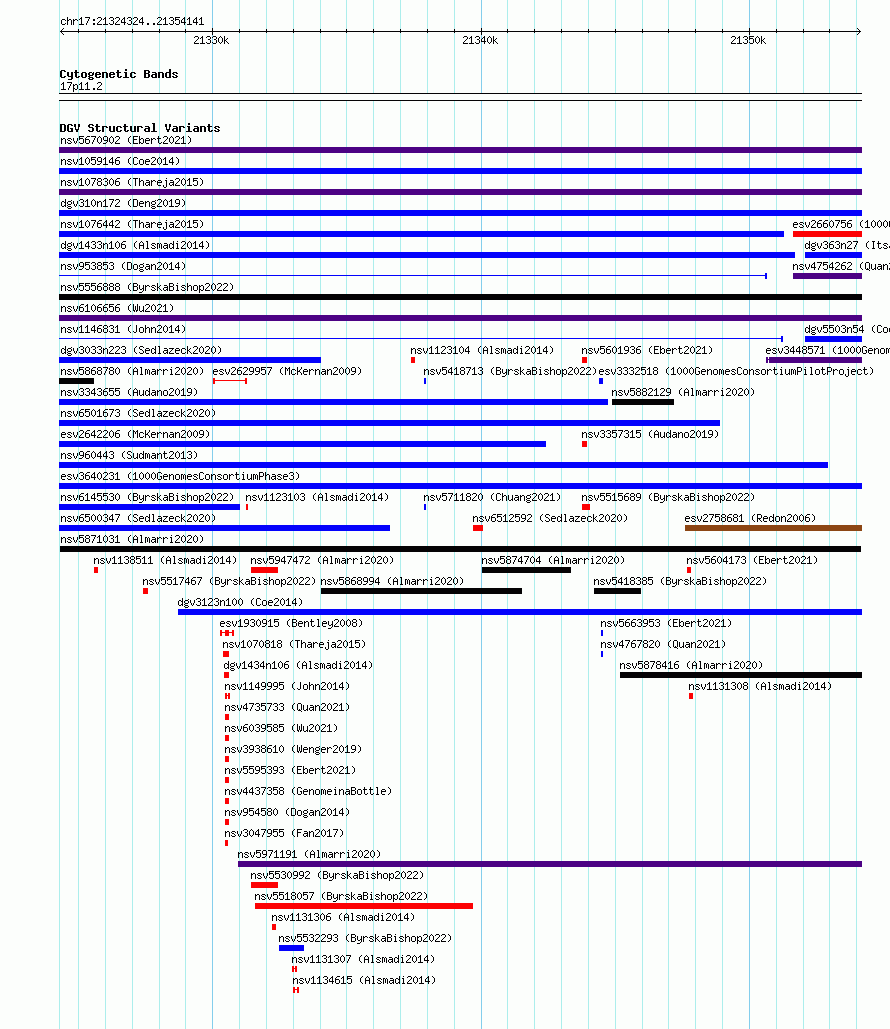
Task: Click the nsv6501673 (Sedlazeck2020) label
Action: [138, 413]
